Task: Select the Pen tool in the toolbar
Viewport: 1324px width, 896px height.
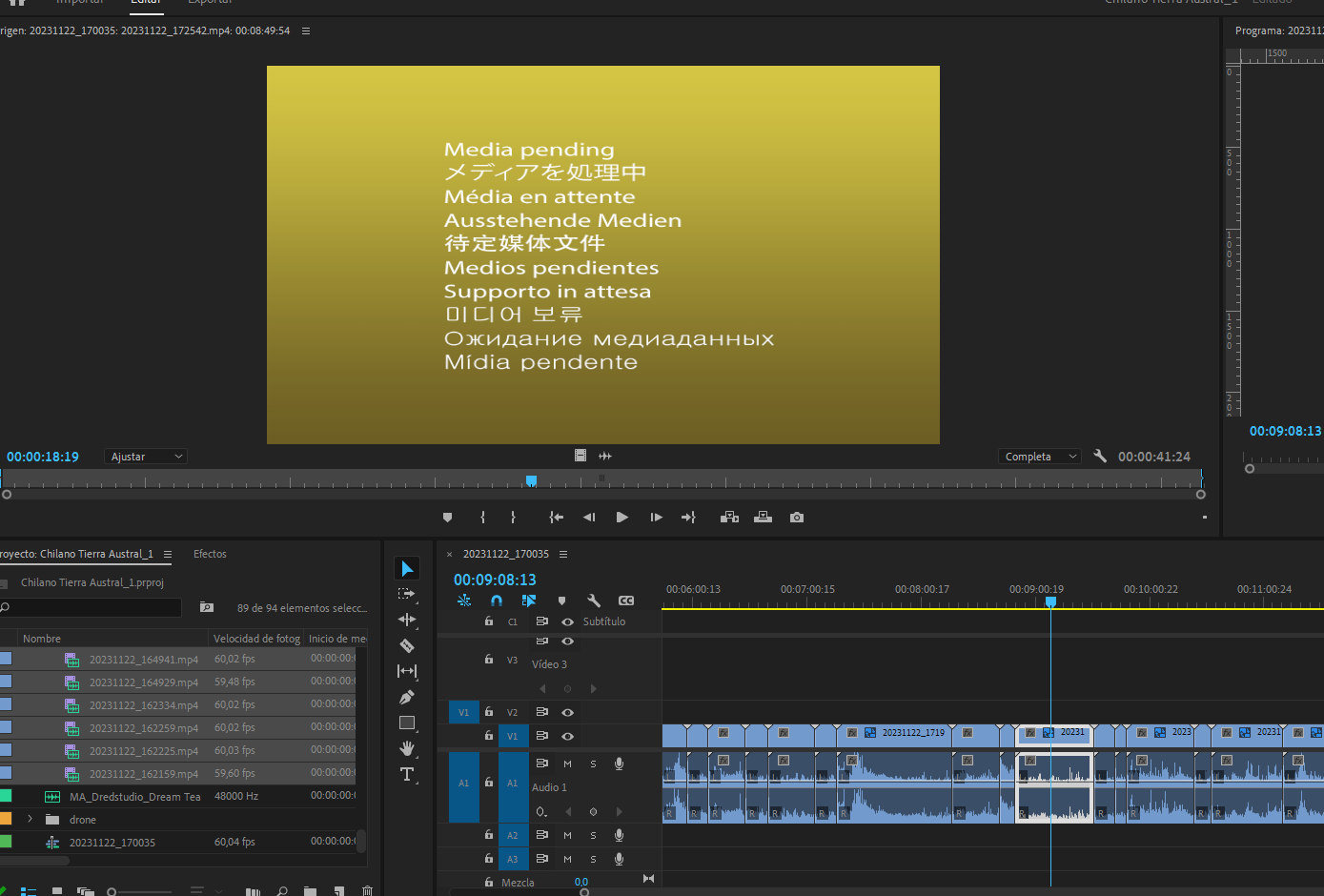Action: tap(407, 697)
